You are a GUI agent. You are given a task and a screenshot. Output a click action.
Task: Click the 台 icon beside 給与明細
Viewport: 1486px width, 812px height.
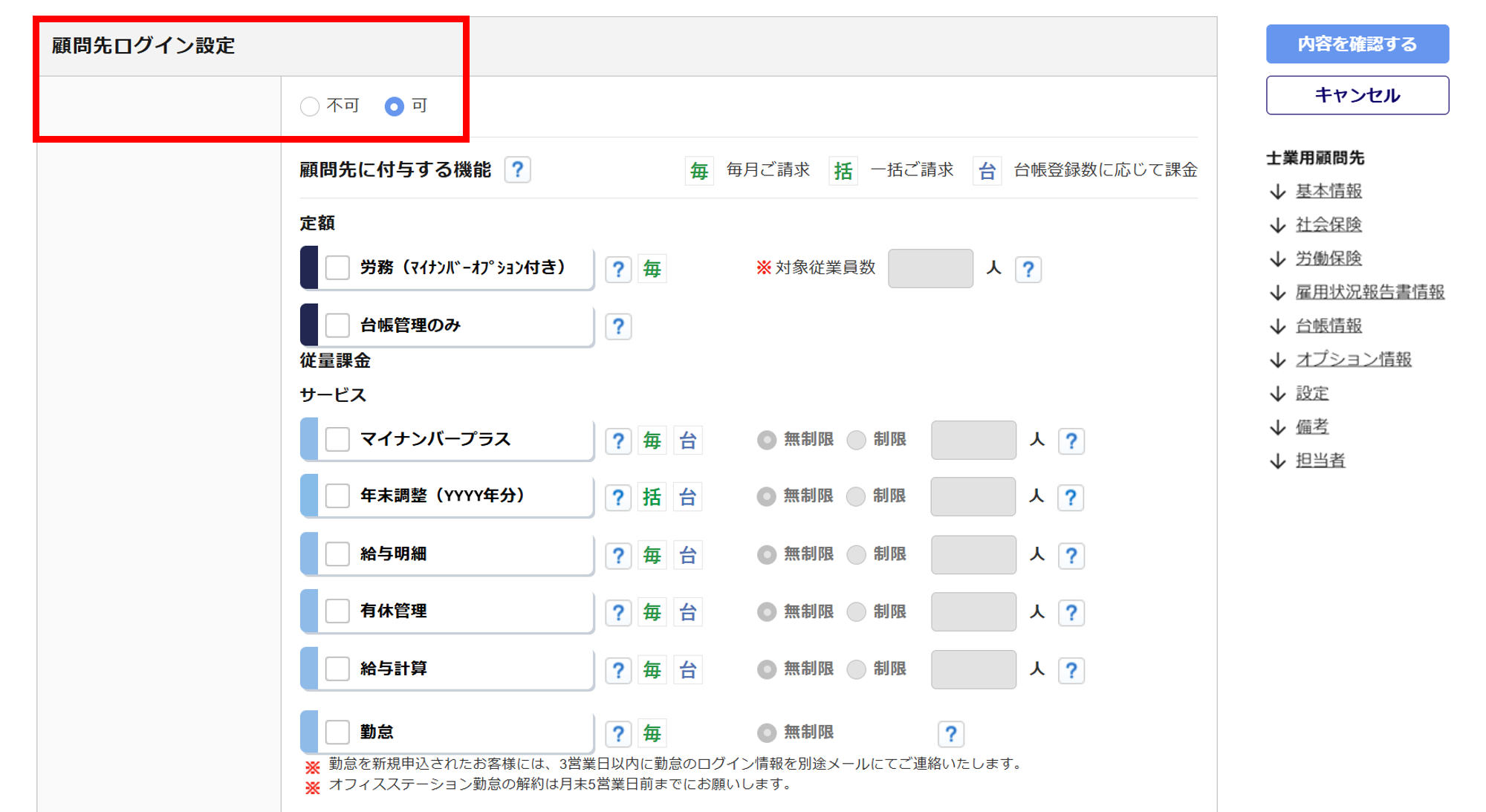pyautogui.click(x=688, y=555)
